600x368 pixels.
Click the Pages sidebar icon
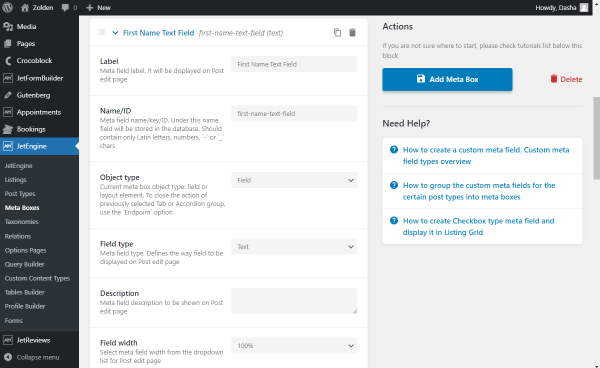click(8, 44)
